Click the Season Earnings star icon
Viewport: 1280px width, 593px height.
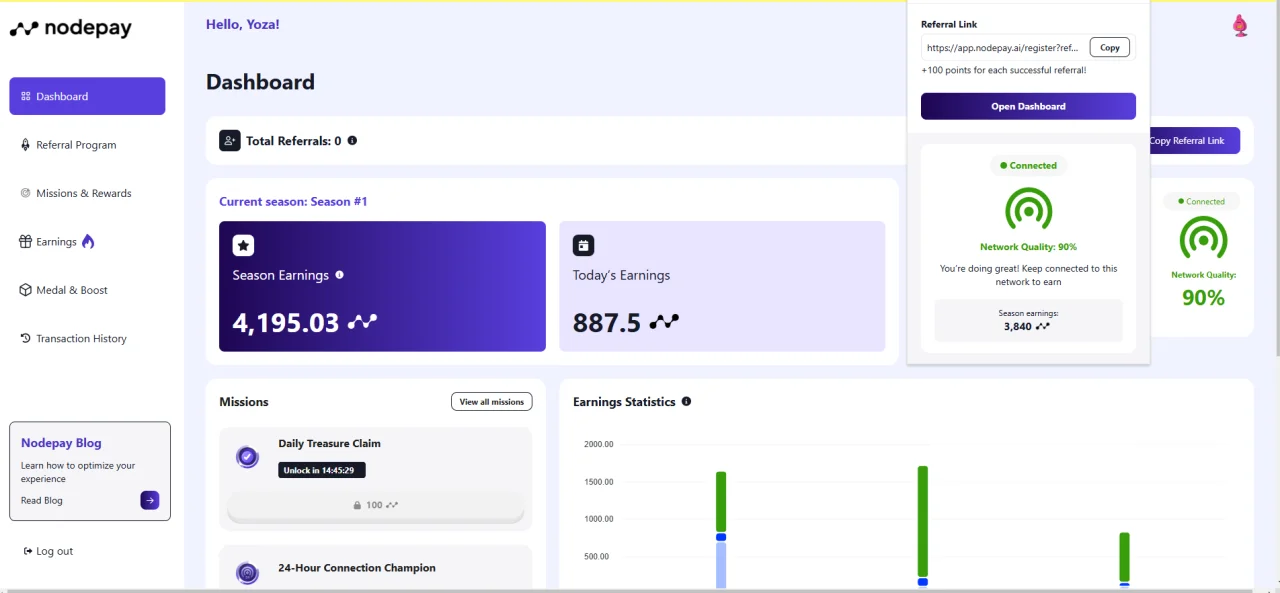[x=243, y=245]
